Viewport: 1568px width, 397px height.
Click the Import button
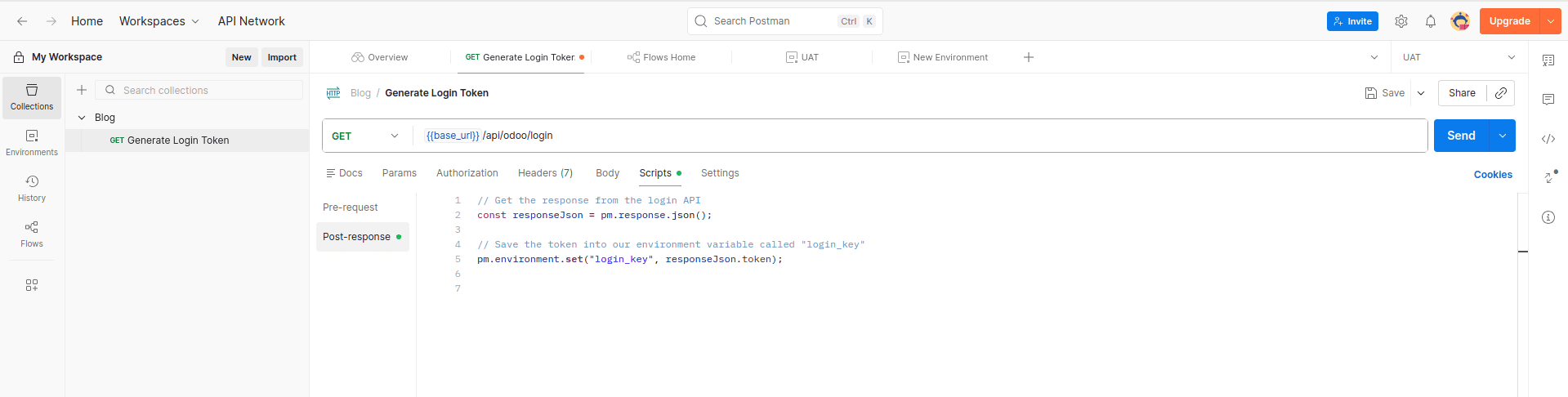pos(282,57)
